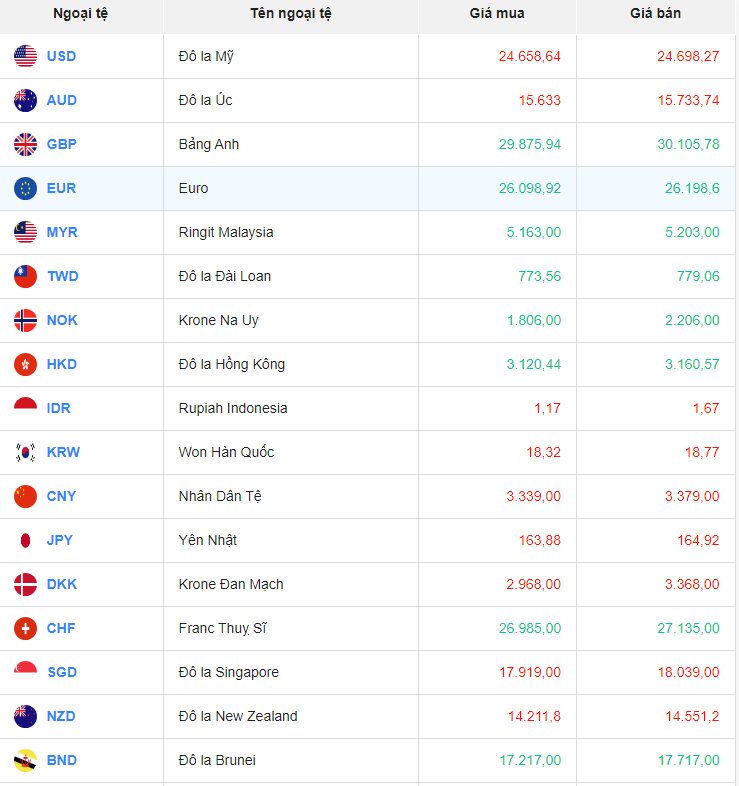Viewport: 739px width, 786px height.
Task: Click the BND currency code link
Action: click(62, 760)
